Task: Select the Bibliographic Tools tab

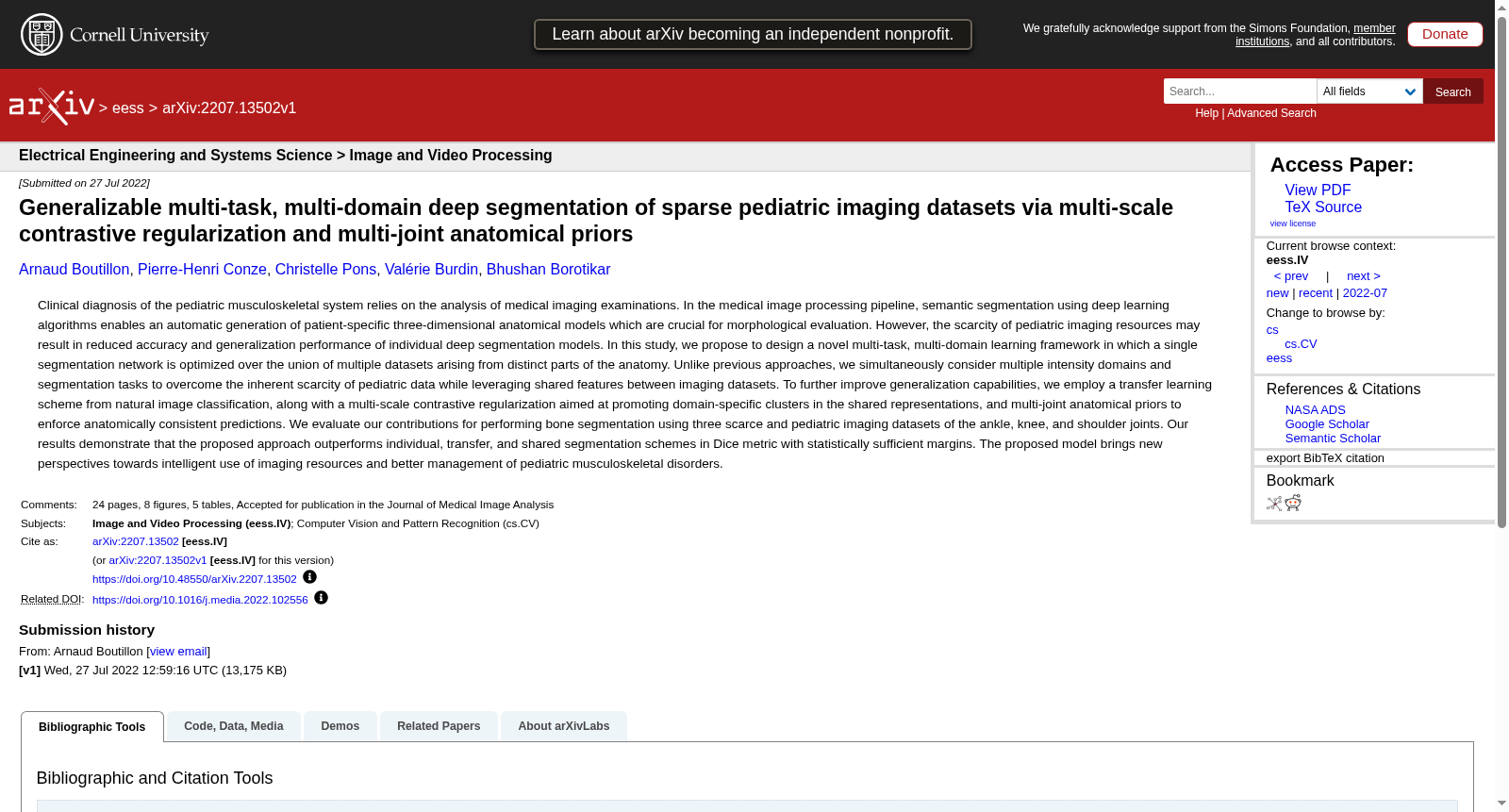Action: (92, 727)
